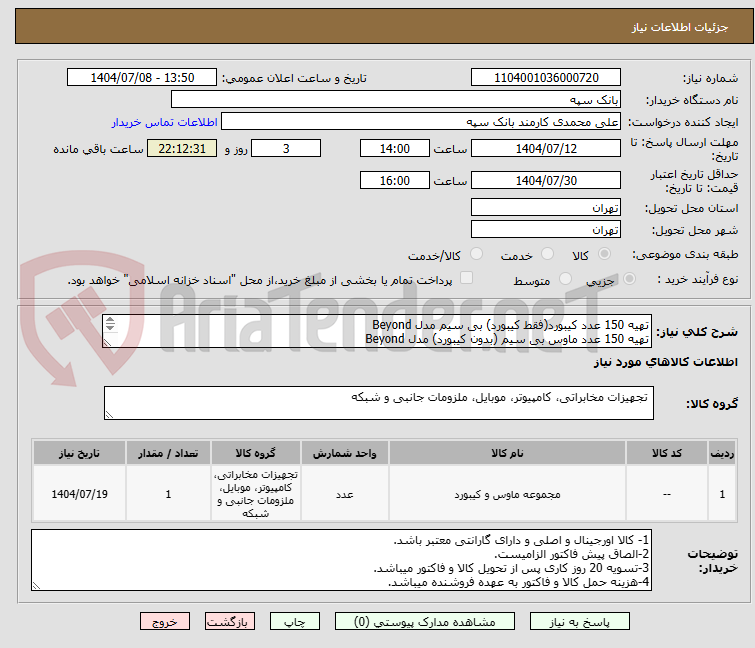This screenshot has height=648, width=755.
Task: Click resize handle of توضیحات خریدار textarea
Action: [x=37, y=585]
